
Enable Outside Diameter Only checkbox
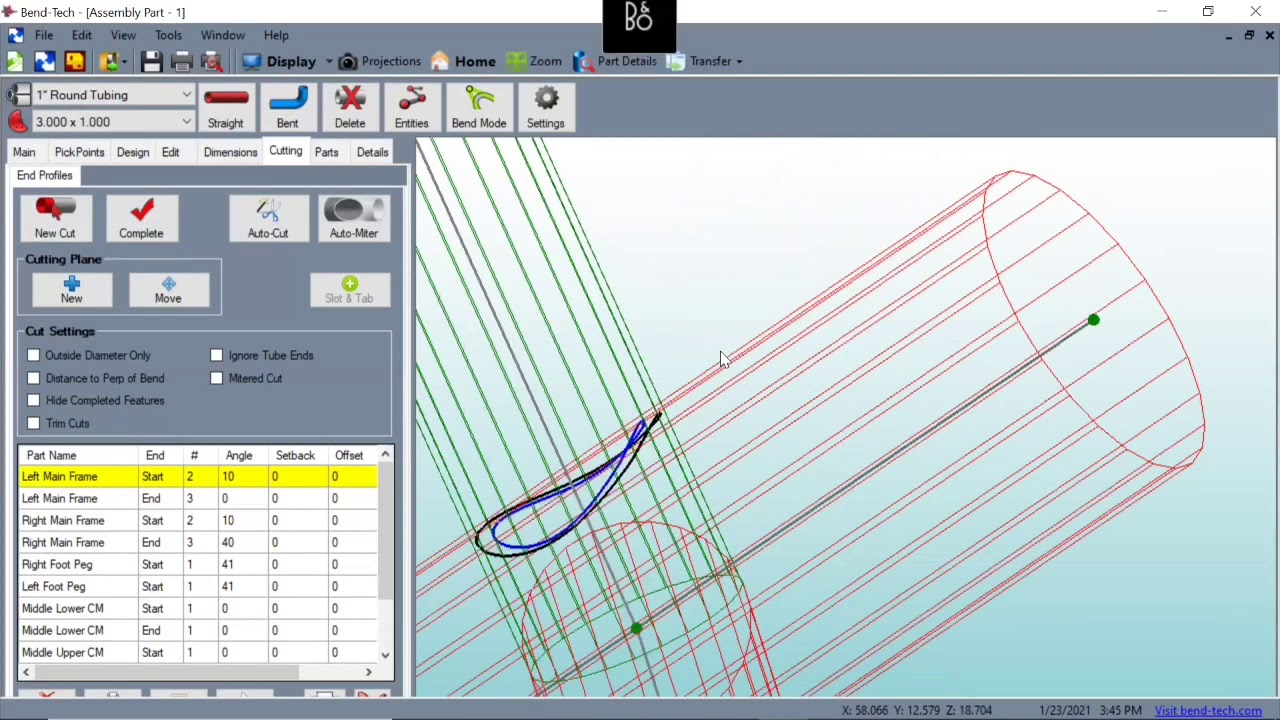click(x=34, y=355)
